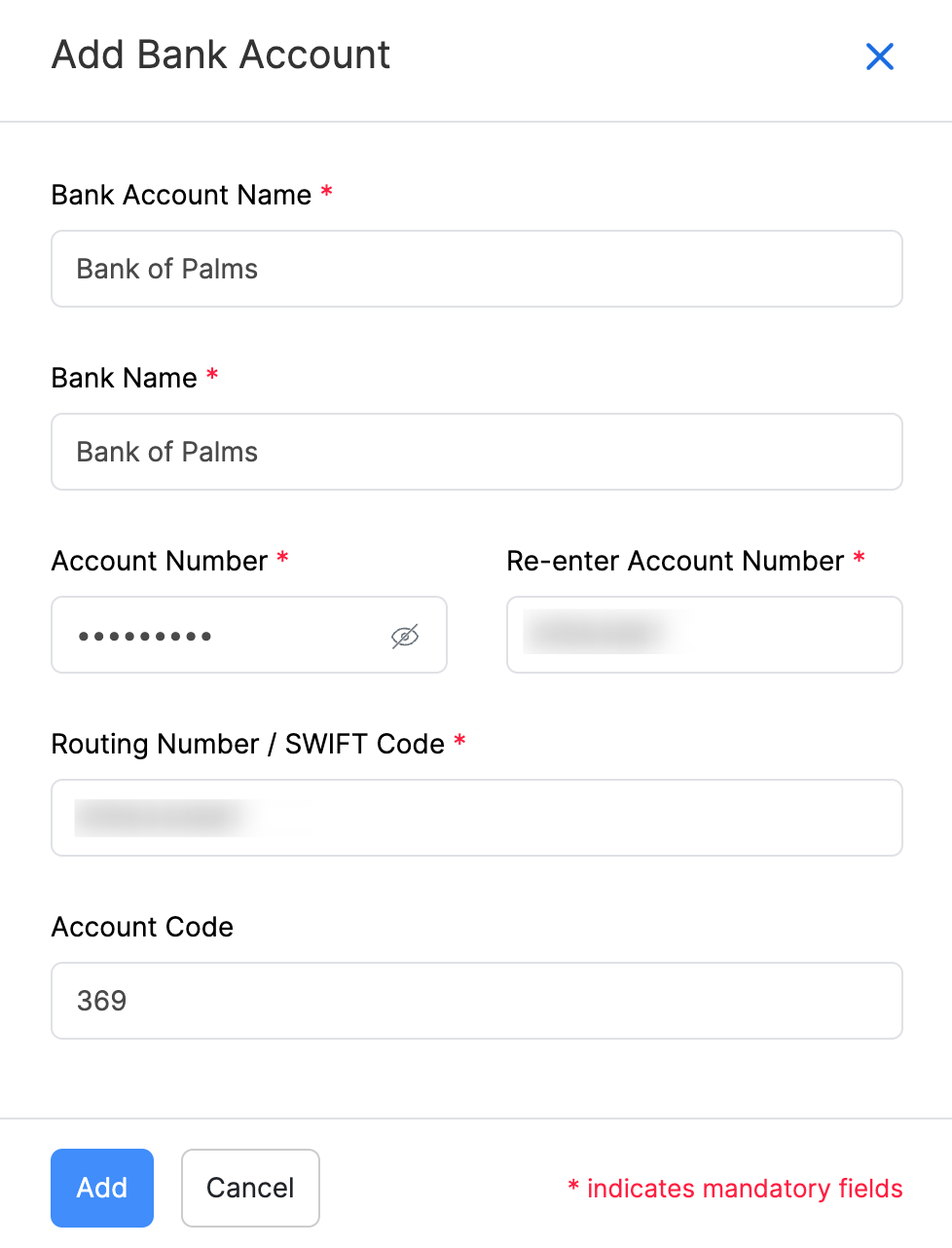Cancel adding the bank account
The width and height of the screenshot is (952, 1248).
click(x=250, y=1188)
